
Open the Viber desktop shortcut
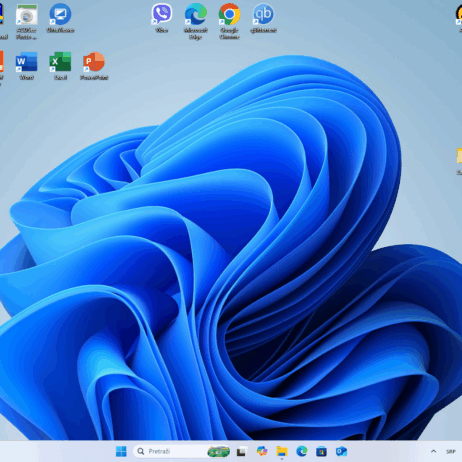coord(162,18)
